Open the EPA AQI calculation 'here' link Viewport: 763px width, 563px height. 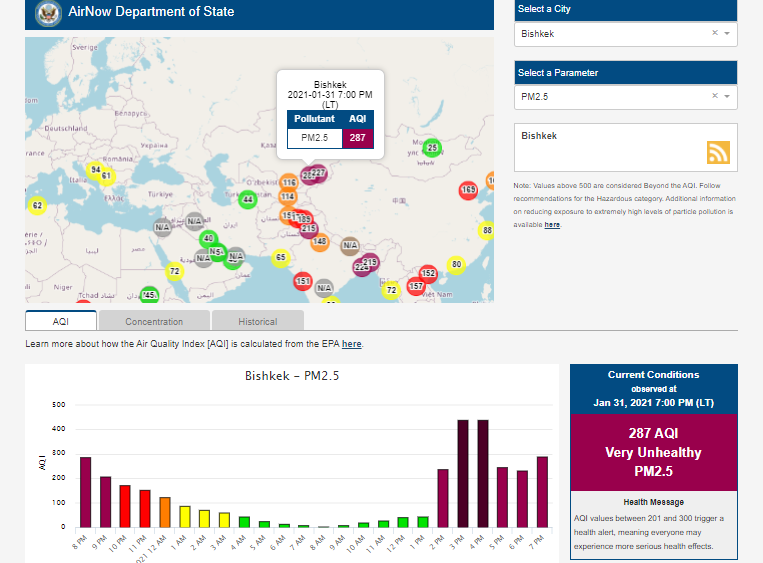pyautogui.click(x=351, y=344)
